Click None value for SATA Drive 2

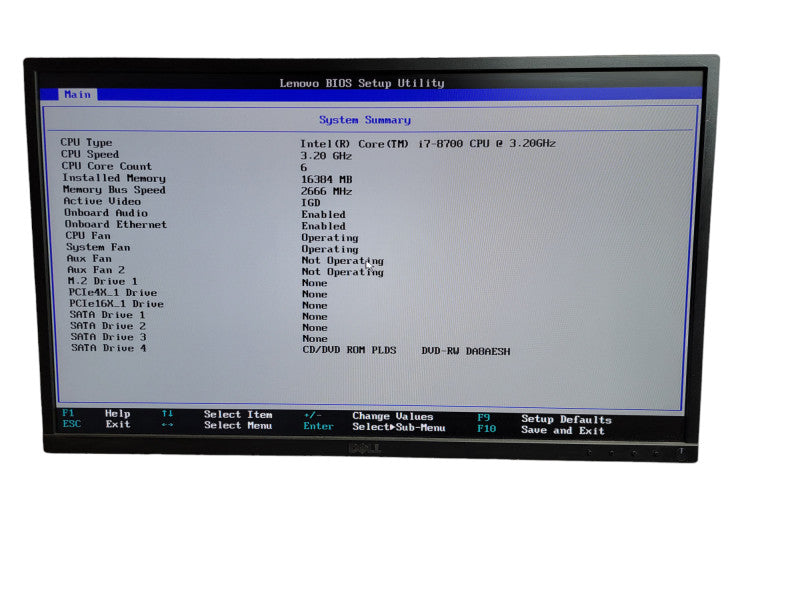click(315, 328)
